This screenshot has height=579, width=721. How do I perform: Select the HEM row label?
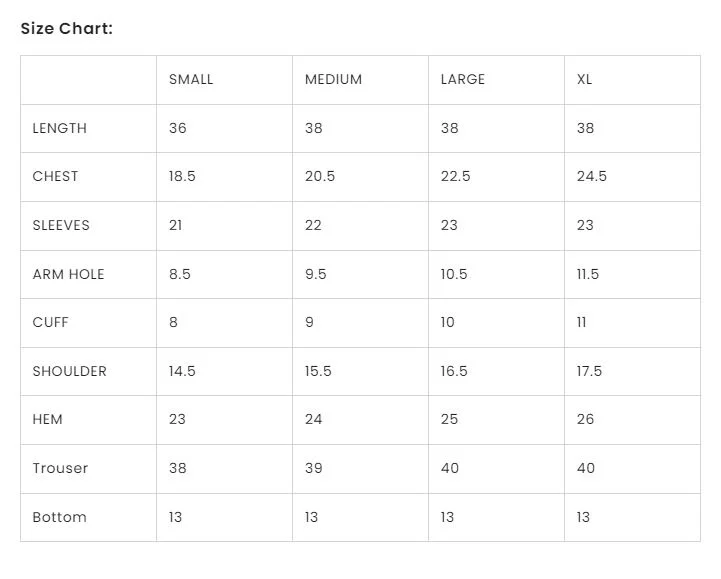[48, 419]
